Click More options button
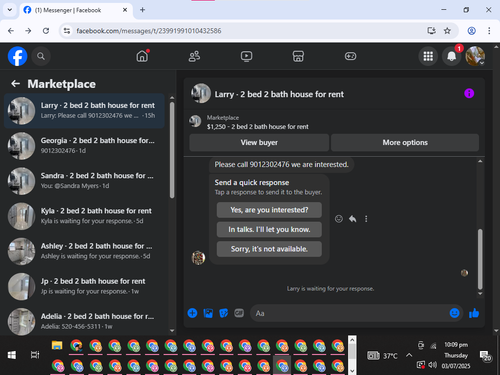500x375 pixels. tap(405, 143)
